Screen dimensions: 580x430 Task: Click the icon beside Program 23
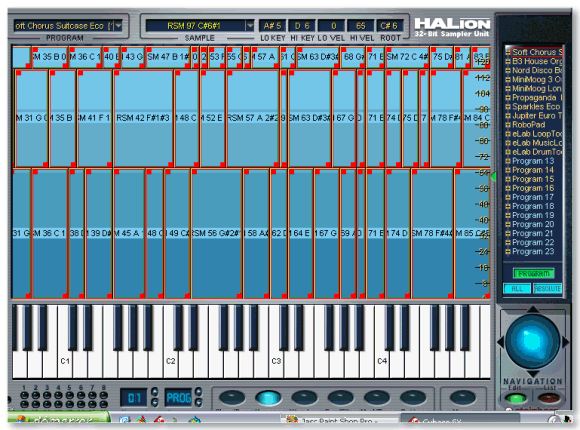pyautogui.click(x=508, y=252)
